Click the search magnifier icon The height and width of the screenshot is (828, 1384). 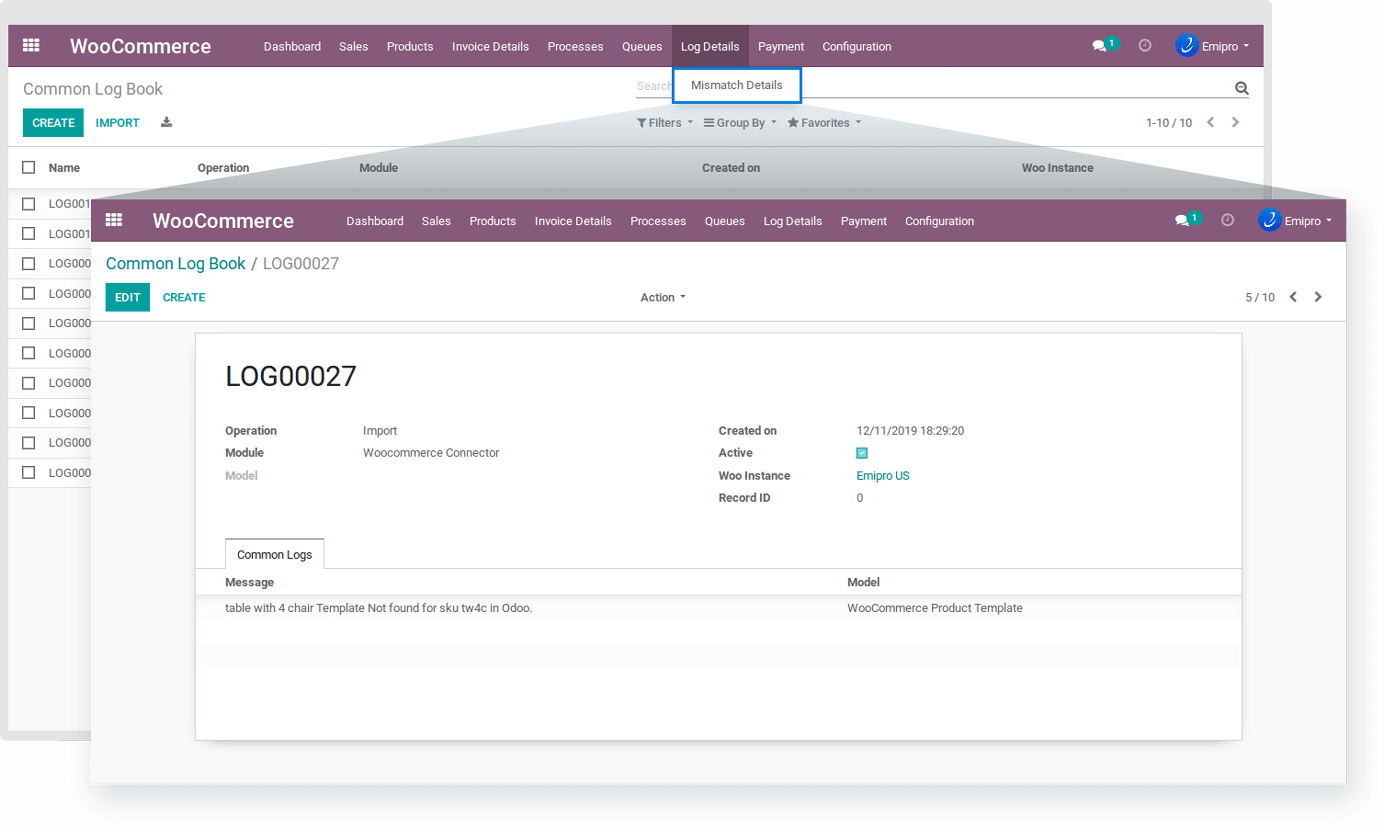click(1241, 88)
